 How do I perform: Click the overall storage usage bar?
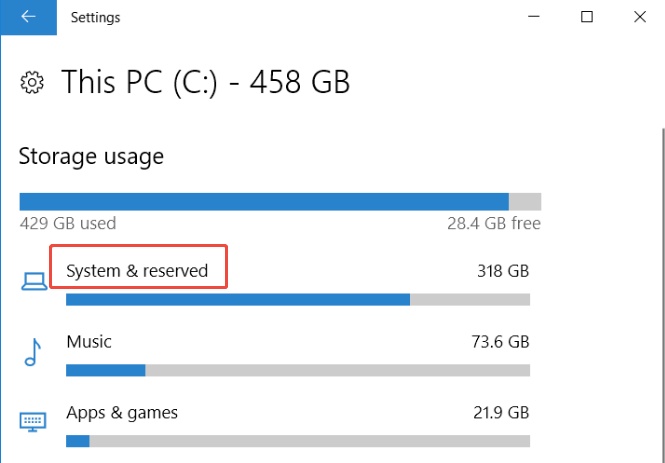[x=280, y=202]
